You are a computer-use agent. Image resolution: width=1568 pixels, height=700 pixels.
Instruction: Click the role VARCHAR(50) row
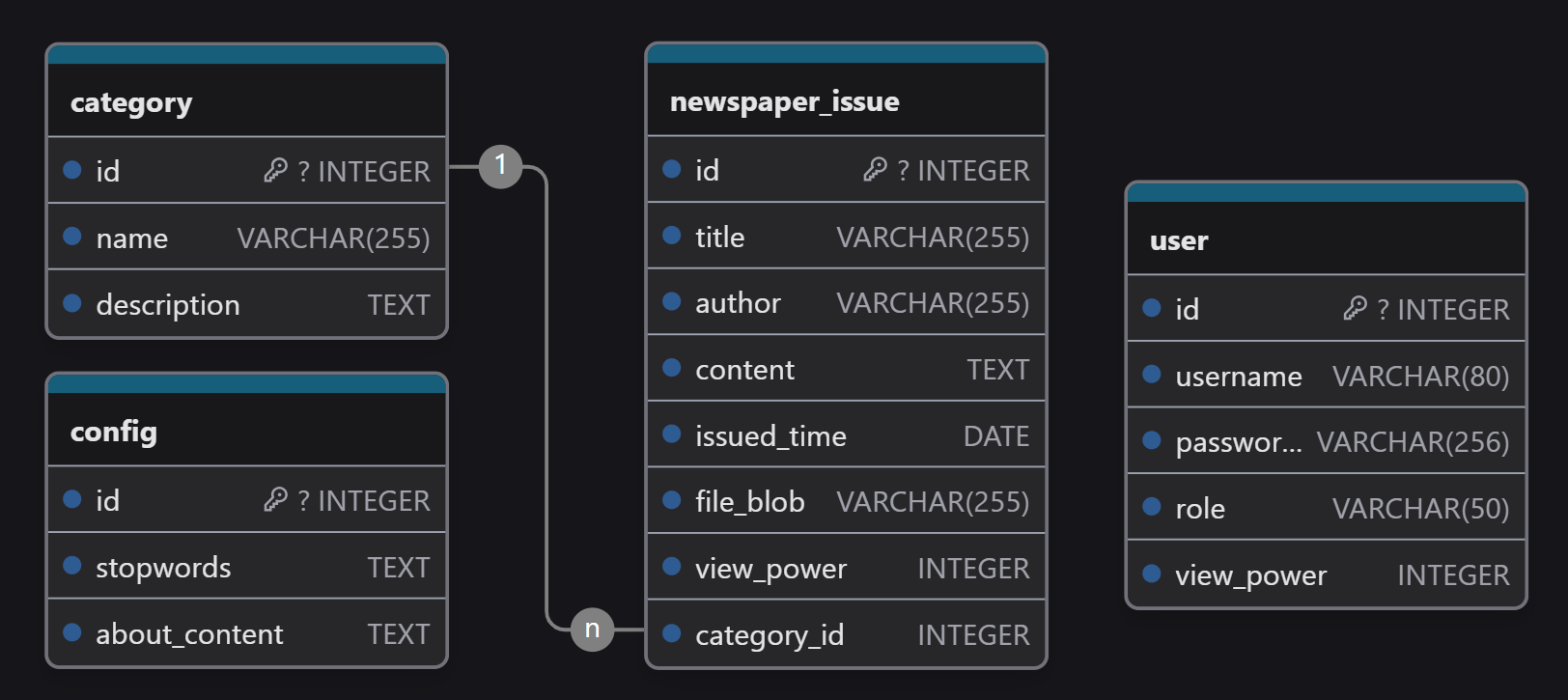(1326, 508)
